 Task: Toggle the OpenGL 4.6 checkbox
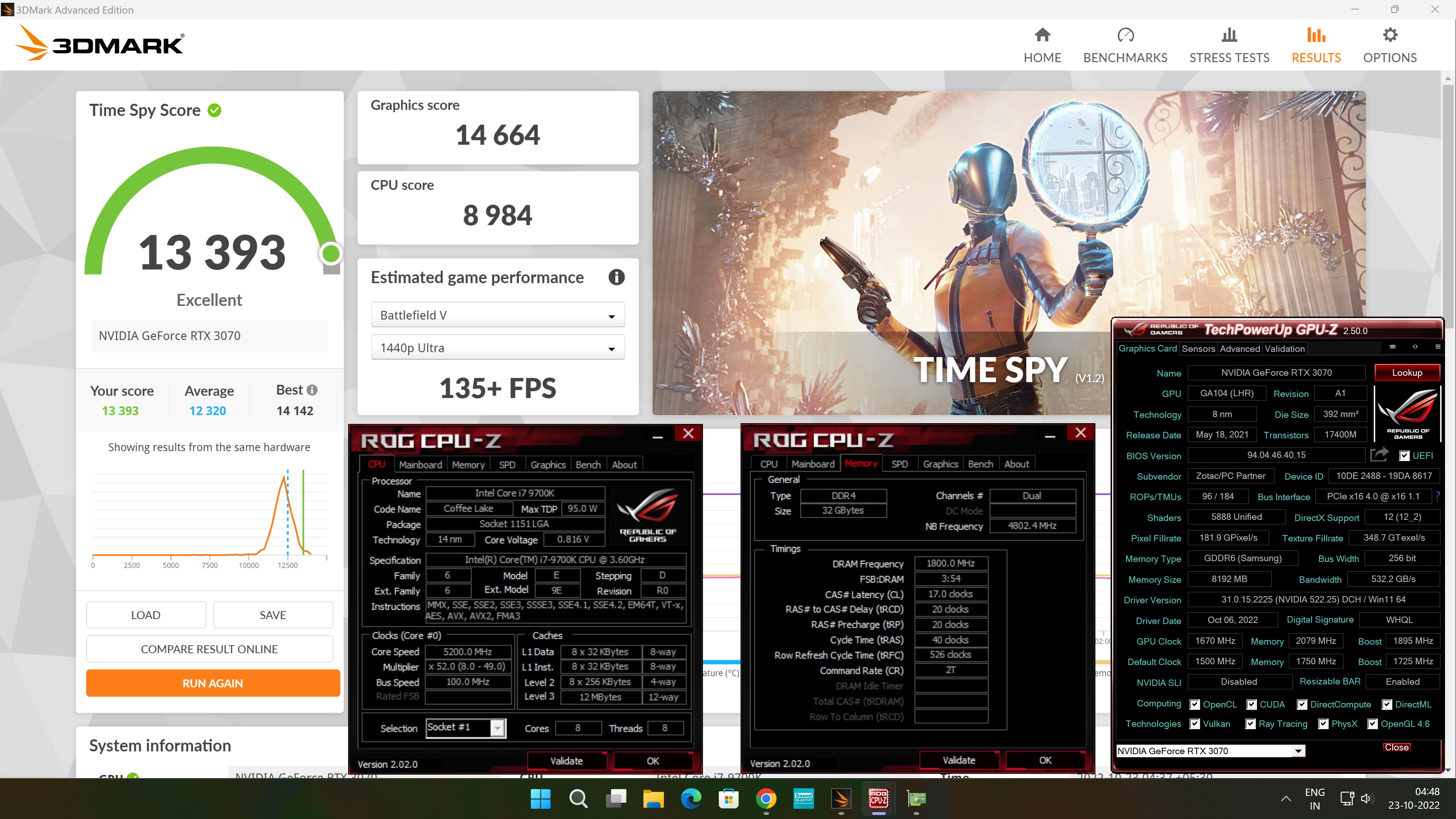click(x=1372, y=723)
